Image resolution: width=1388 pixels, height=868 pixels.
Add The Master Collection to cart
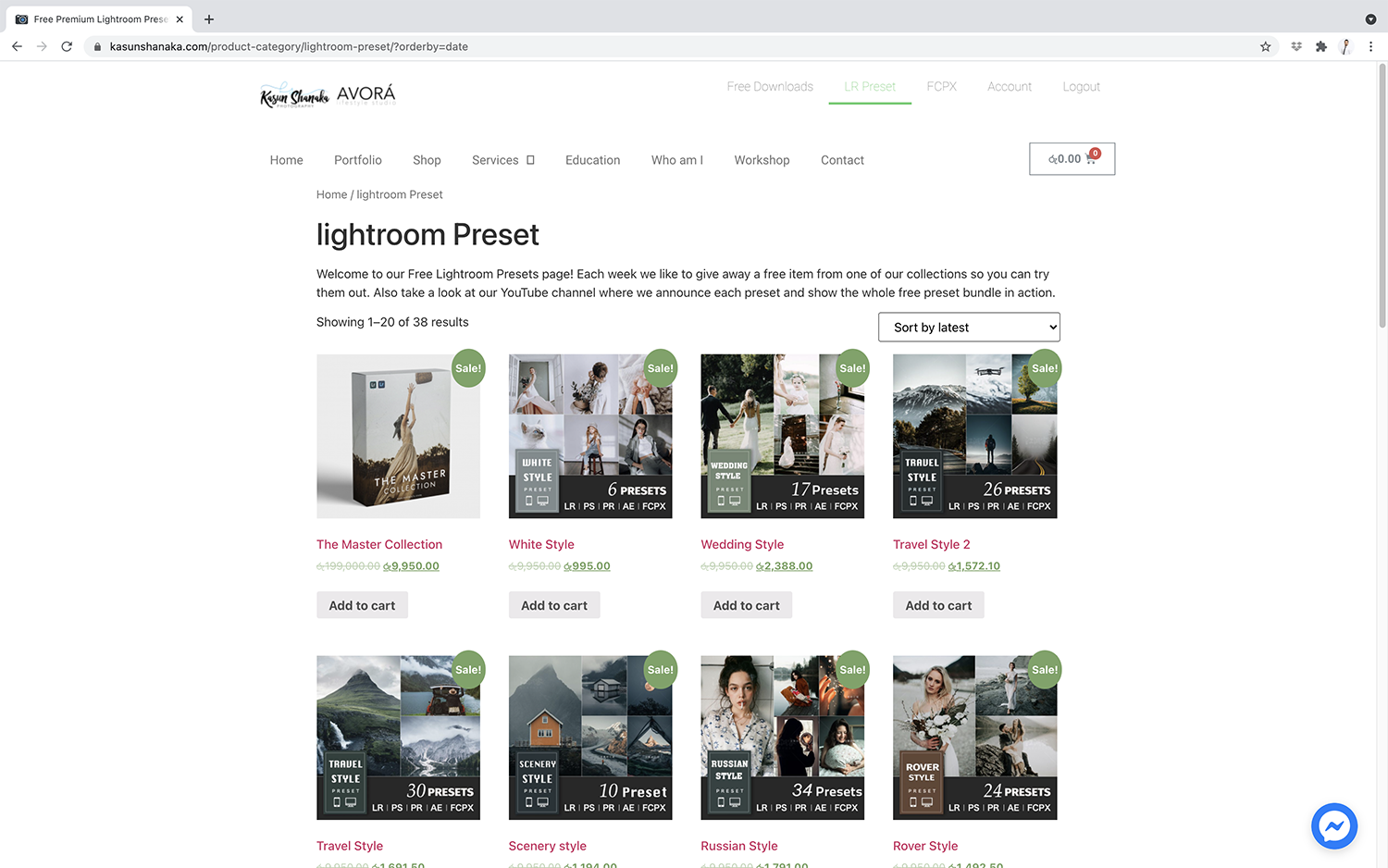tap(362, 605)
